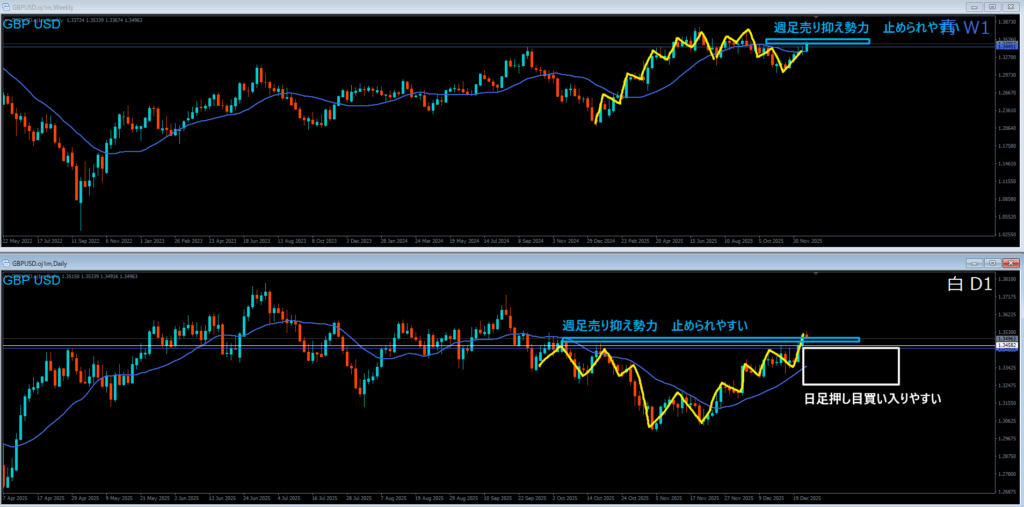This screenshot has width=1024, height=507.
Task: Select the '白 D1' label on Daily chart
Action: (x=970, y=286)
